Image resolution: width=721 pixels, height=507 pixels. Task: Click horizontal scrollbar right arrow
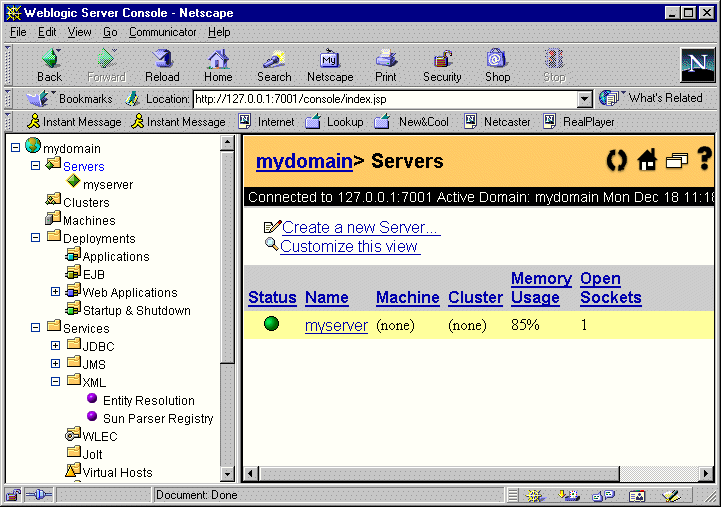(706, 473)
